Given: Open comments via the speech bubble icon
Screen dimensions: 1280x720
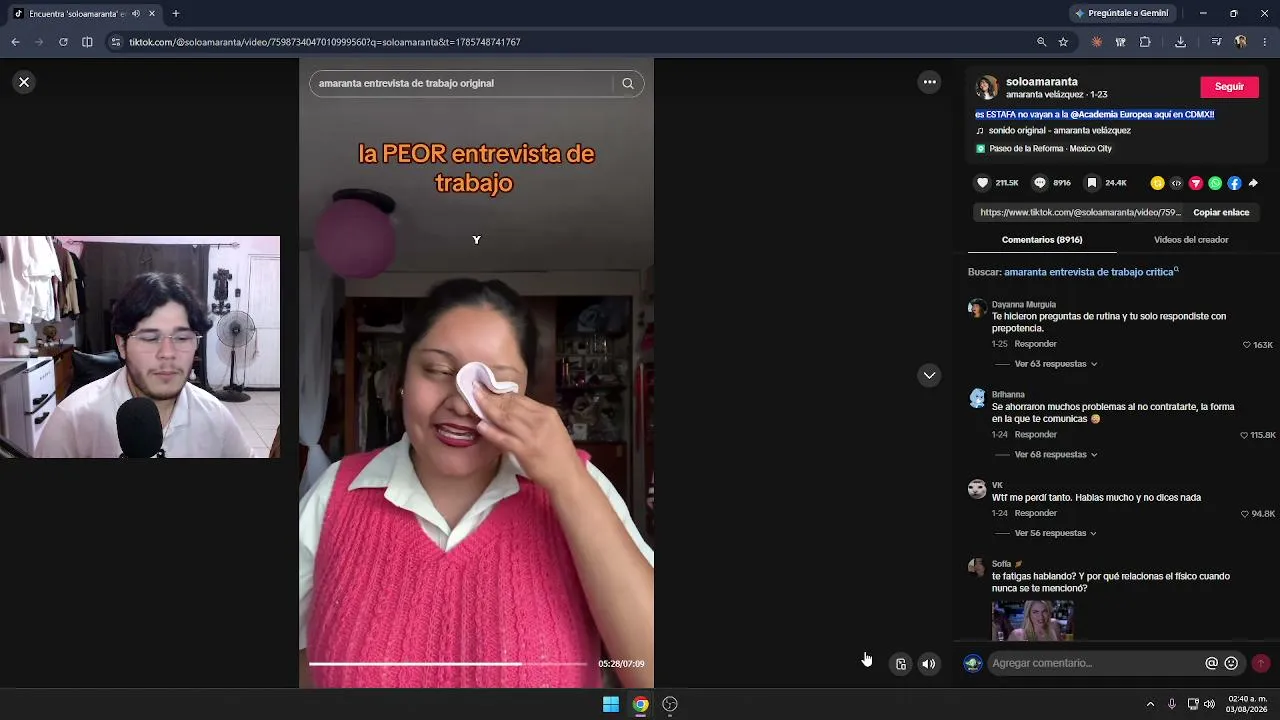Looking at the screenshot, I should [1040, 183].
